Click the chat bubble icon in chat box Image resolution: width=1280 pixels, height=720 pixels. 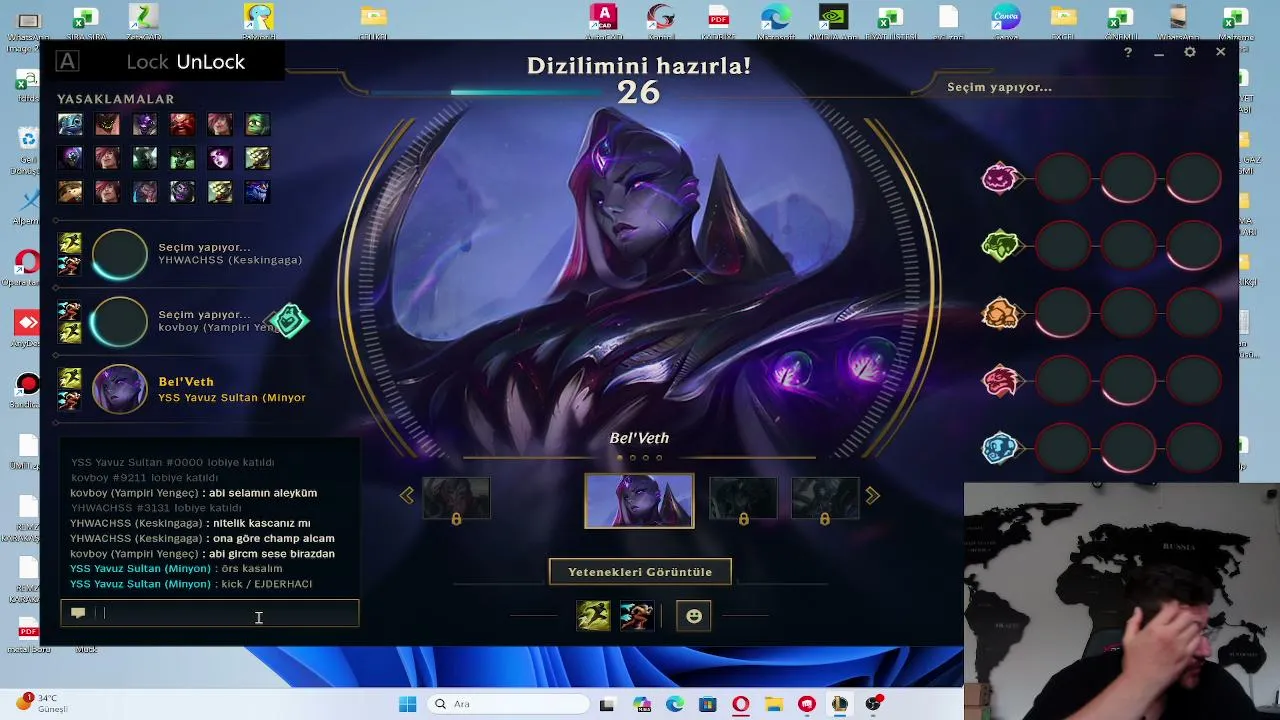coord(78,613)
